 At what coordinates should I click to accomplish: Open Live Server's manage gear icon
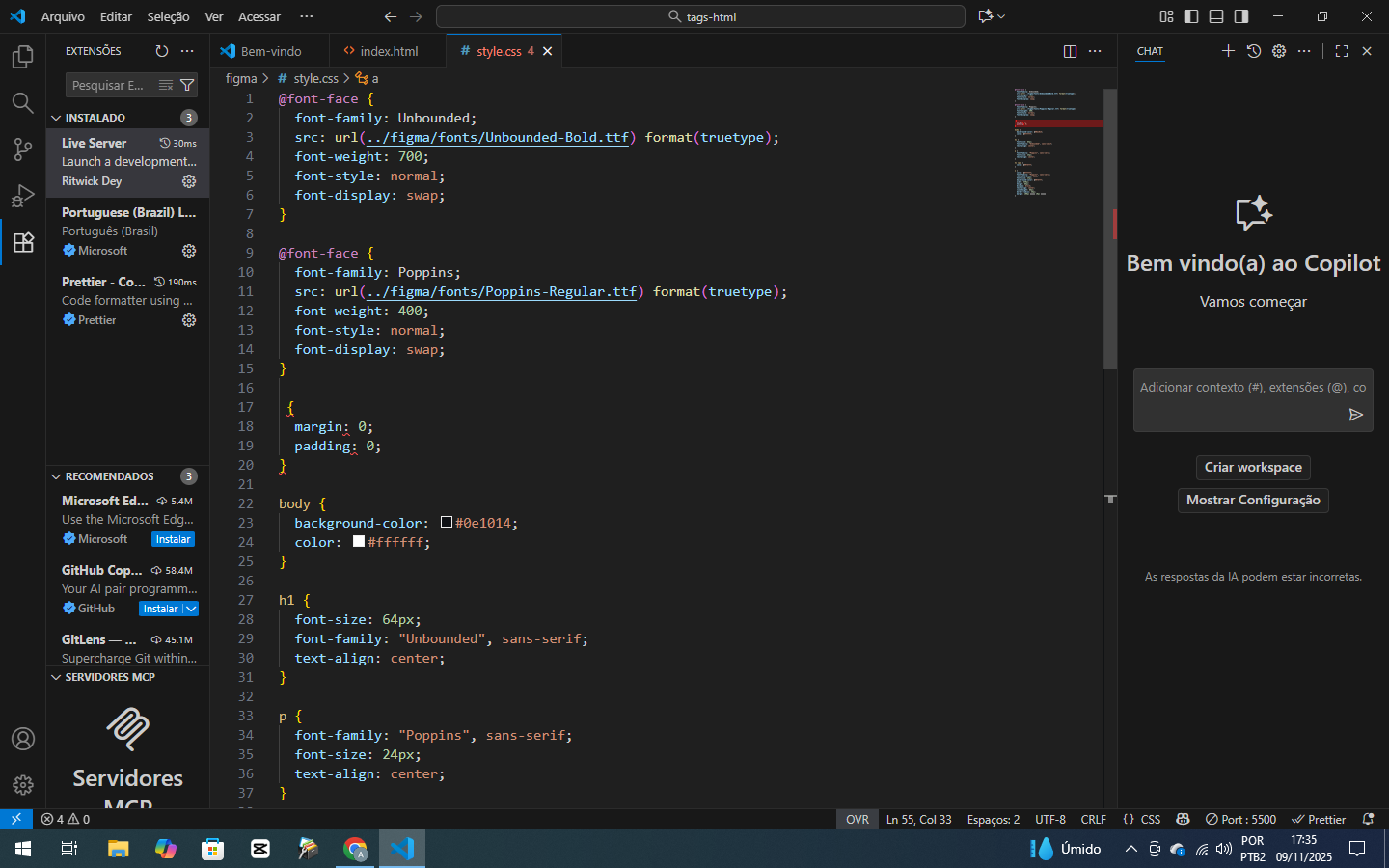[189, 181]
